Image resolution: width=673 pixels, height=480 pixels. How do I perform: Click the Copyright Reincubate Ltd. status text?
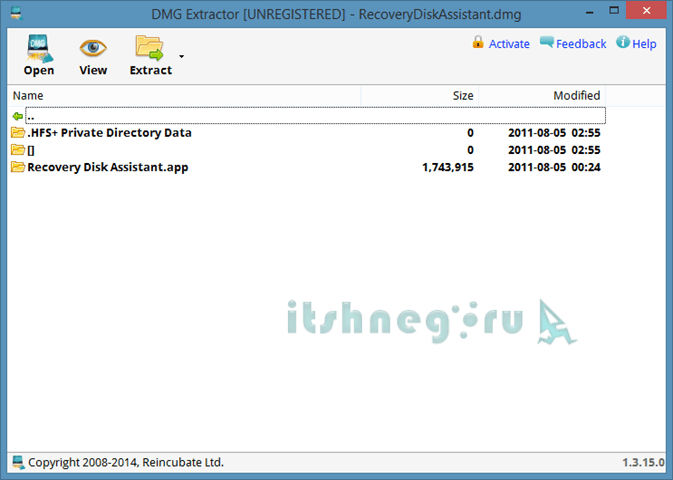(x=126, y=462)
